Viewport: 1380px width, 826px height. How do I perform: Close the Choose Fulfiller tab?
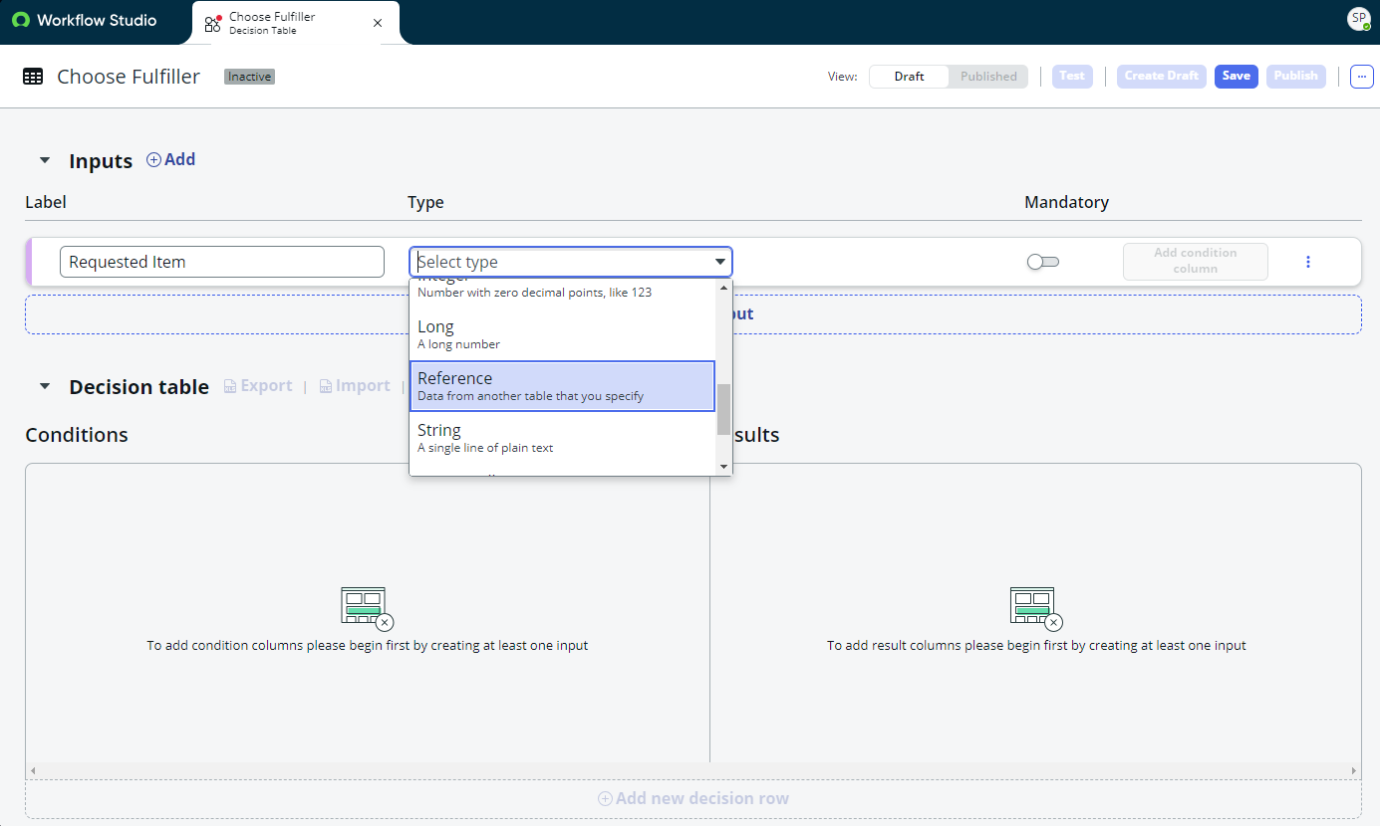click(x=377, y=23)
